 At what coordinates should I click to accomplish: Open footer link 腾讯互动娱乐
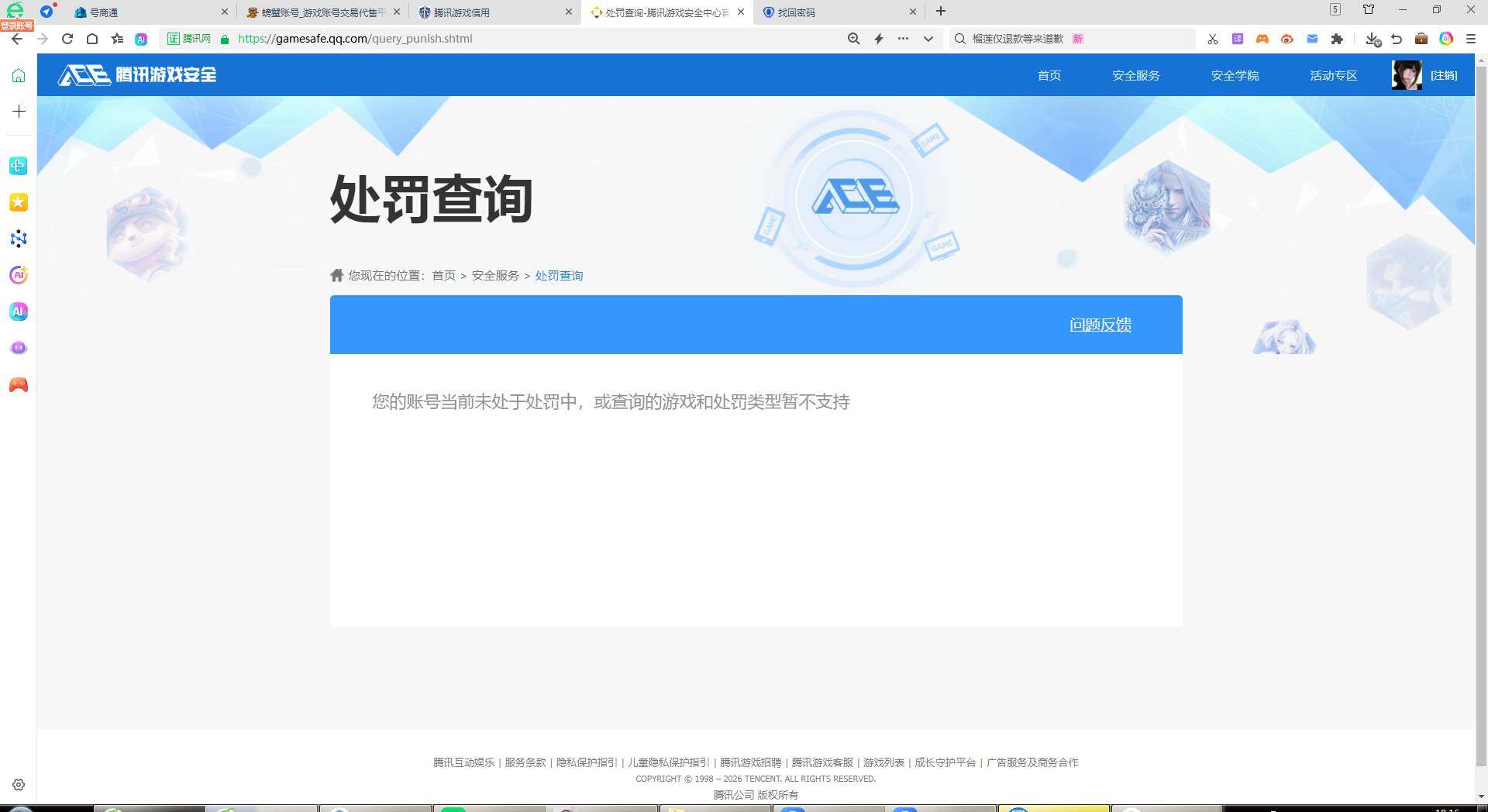(x=463, y=762)
